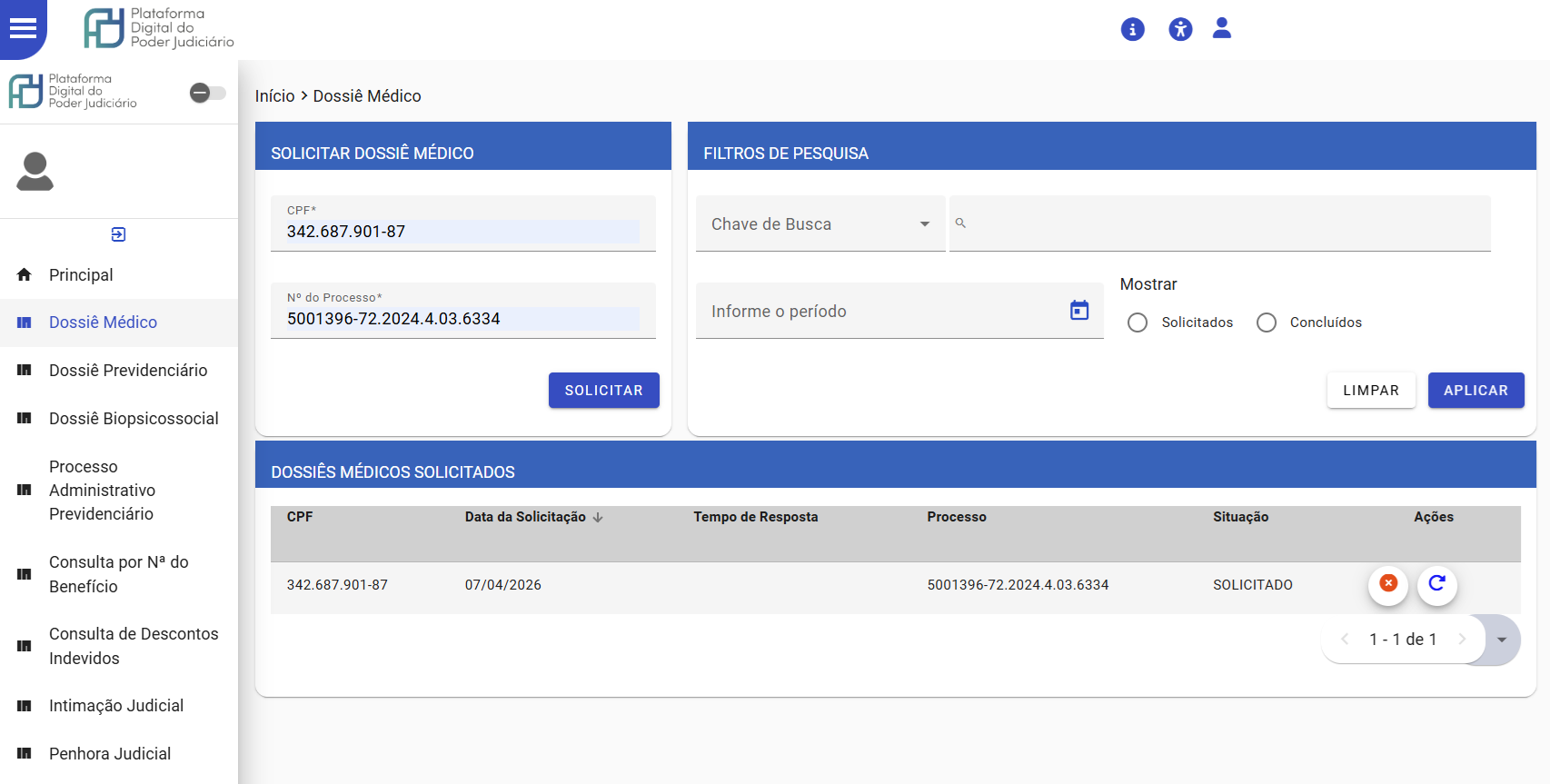Click the Intimação Judicial sidebar icon
This screenshot has width=1550, height=784.
coord(25,706)
